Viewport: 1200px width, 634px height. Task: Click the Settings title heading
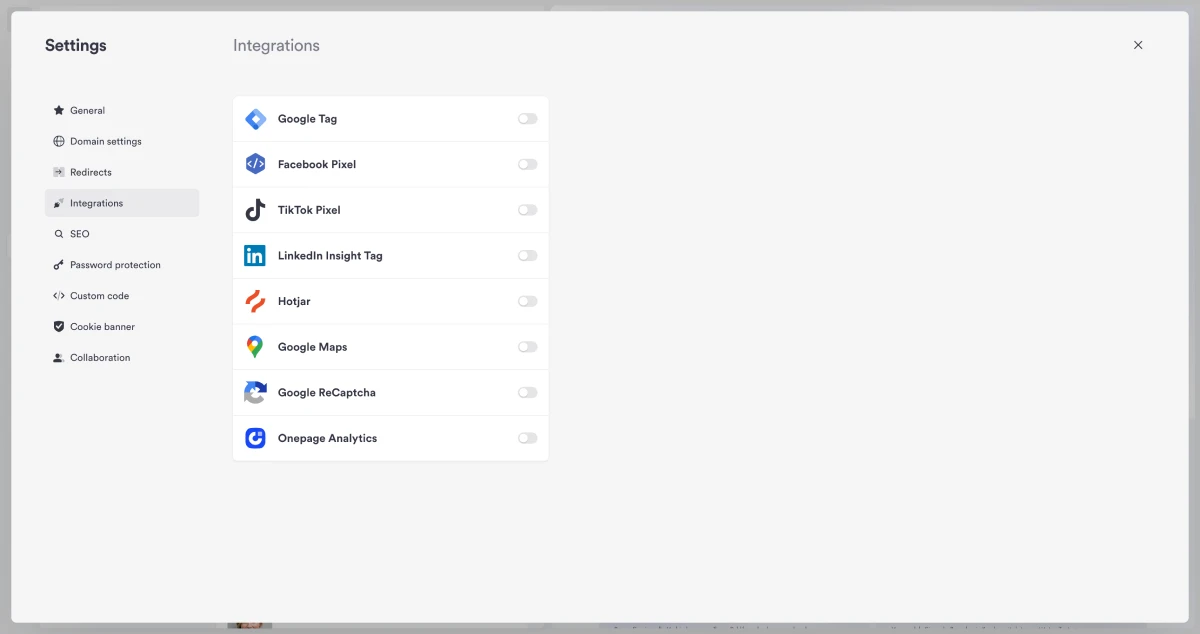point(76,45)
